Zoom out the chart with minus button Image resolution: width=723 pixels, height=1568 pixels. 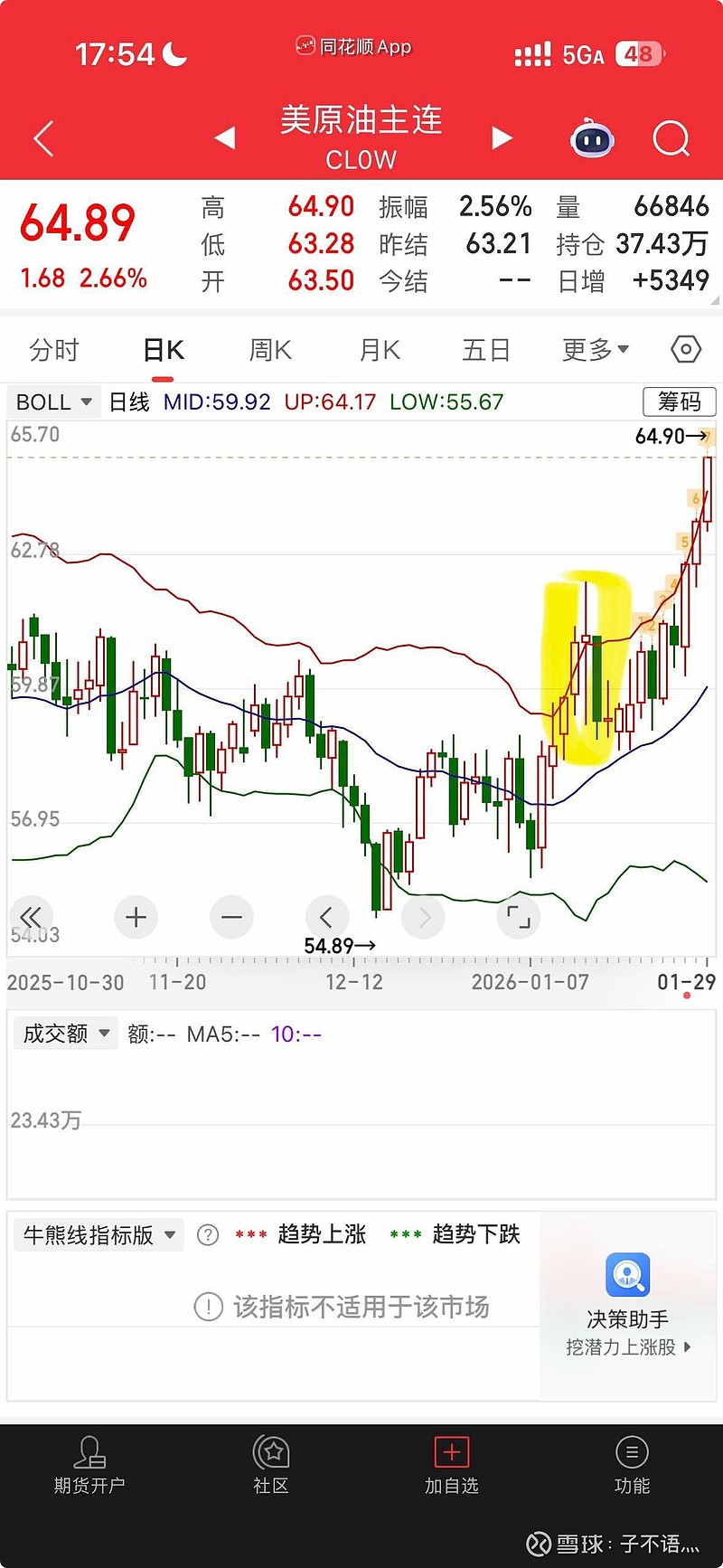[231, 917]
